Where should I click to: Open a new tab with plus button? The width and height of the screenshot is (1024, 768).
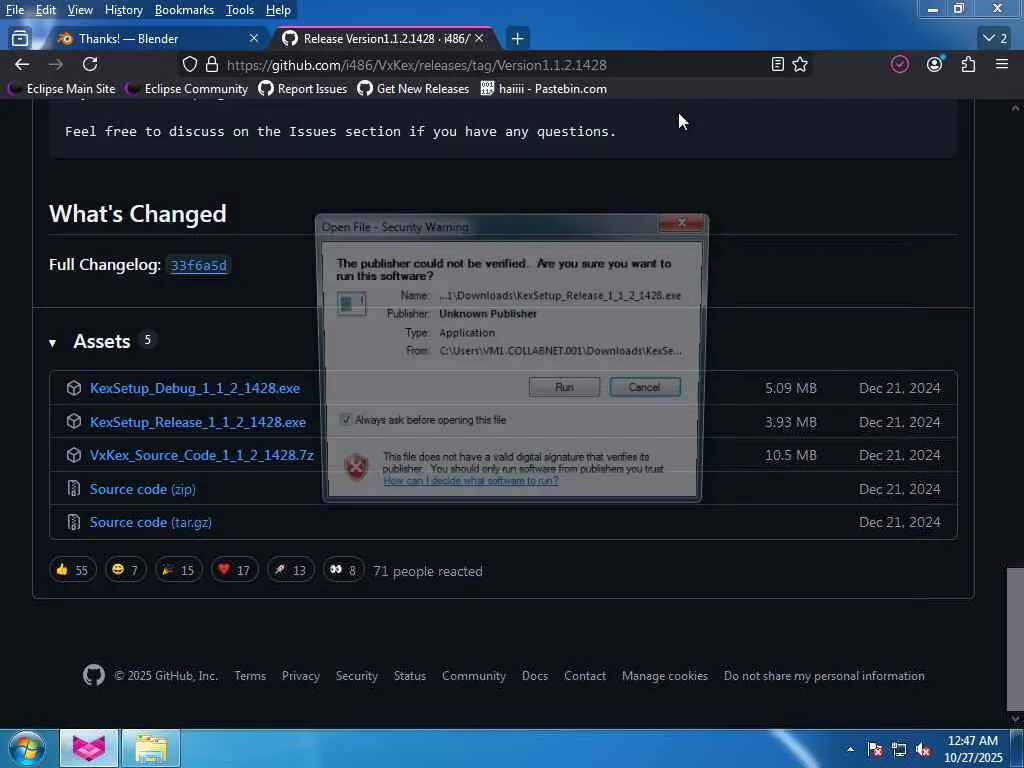(517, 39)
